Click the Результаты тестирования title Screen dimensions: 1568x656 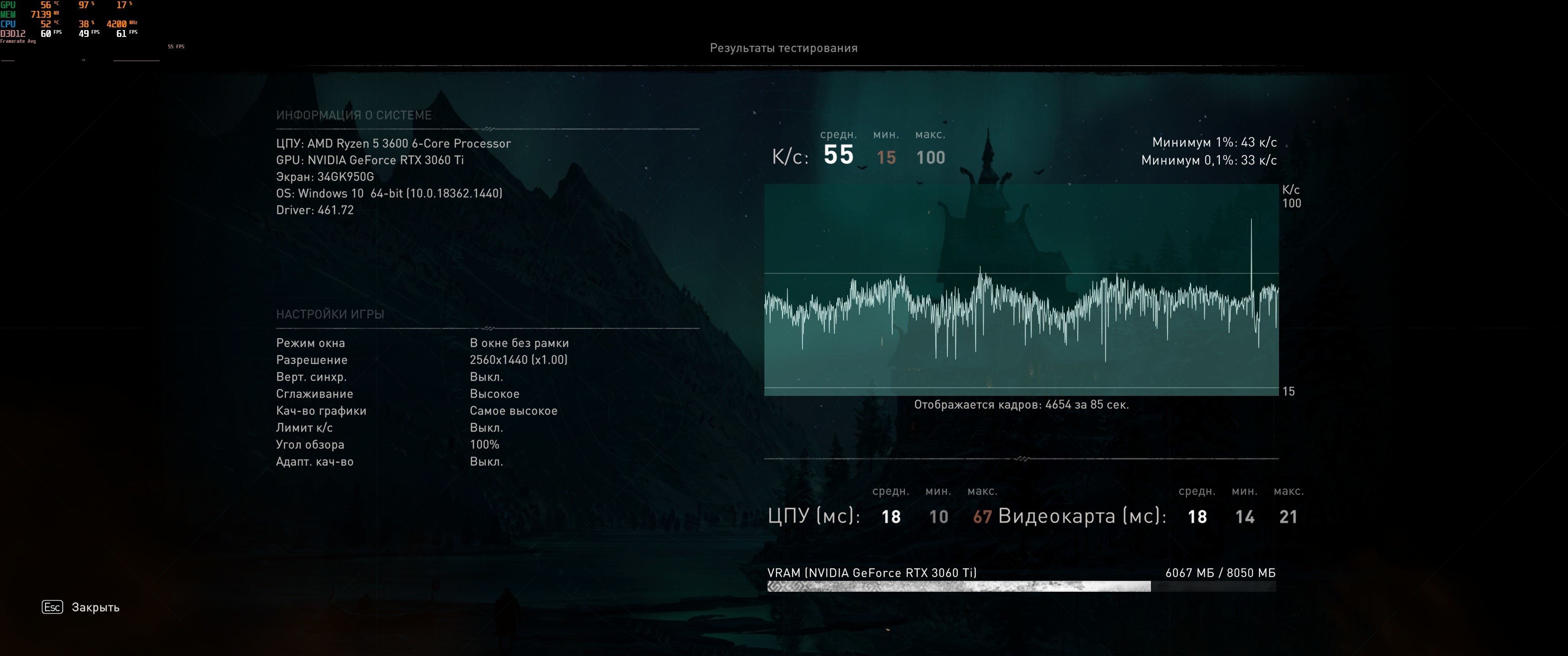(784, 48)
